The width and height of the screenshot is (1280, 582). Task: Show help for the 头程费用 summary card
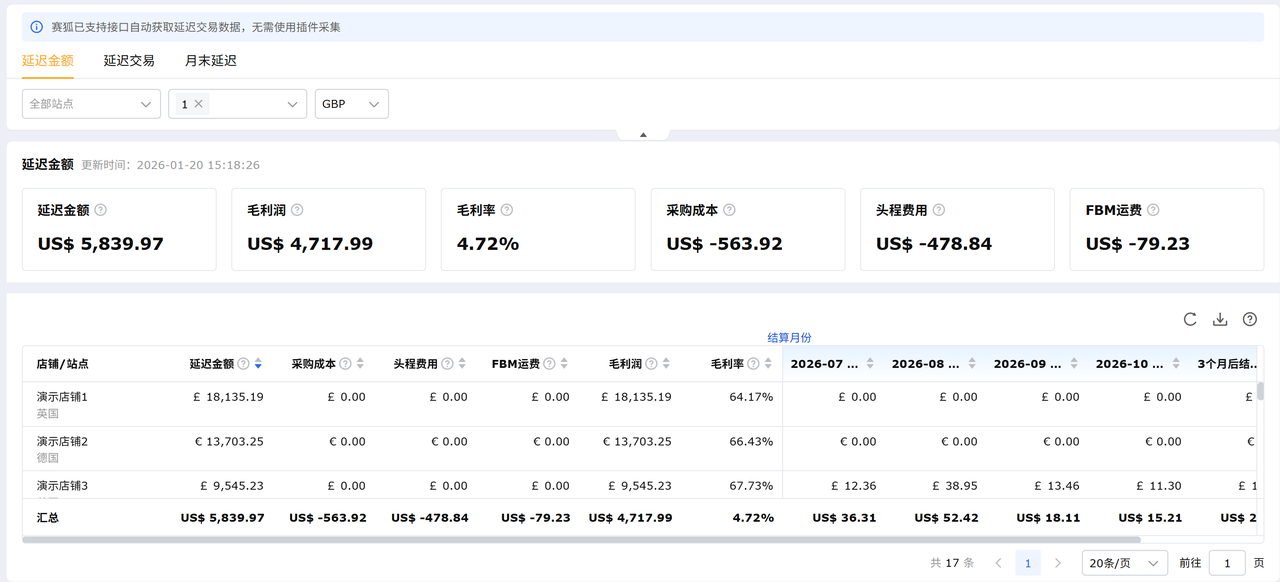tap(938, 210)
